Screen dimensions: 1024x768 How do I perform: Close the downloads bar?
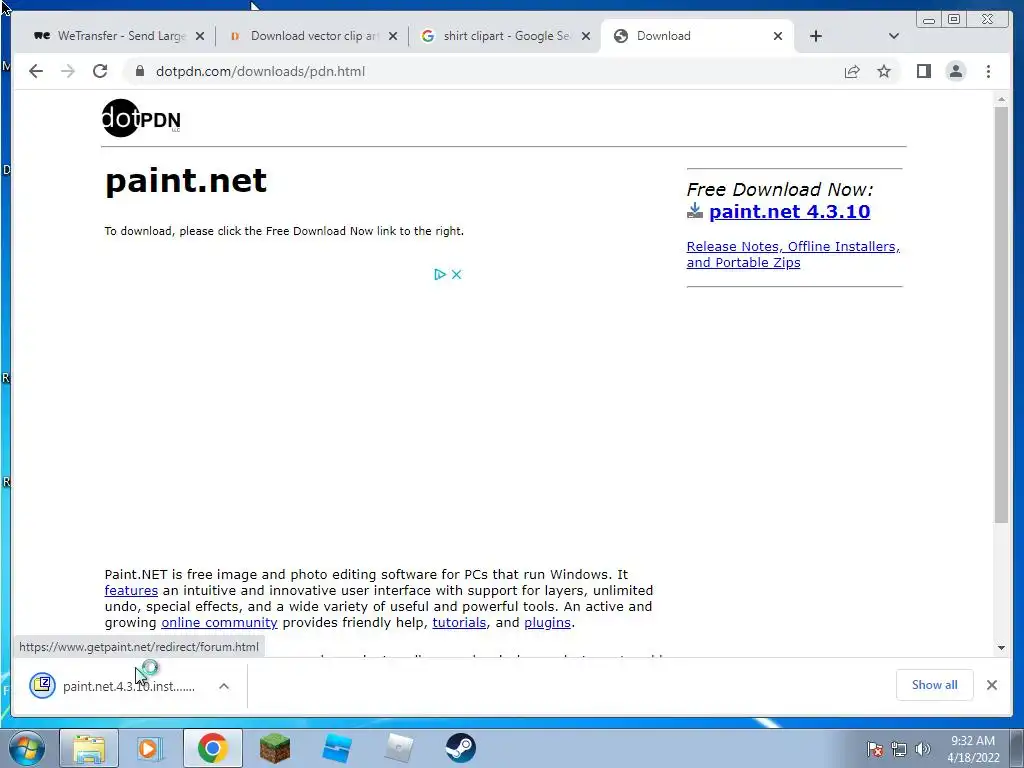click(x=992, y=685)
